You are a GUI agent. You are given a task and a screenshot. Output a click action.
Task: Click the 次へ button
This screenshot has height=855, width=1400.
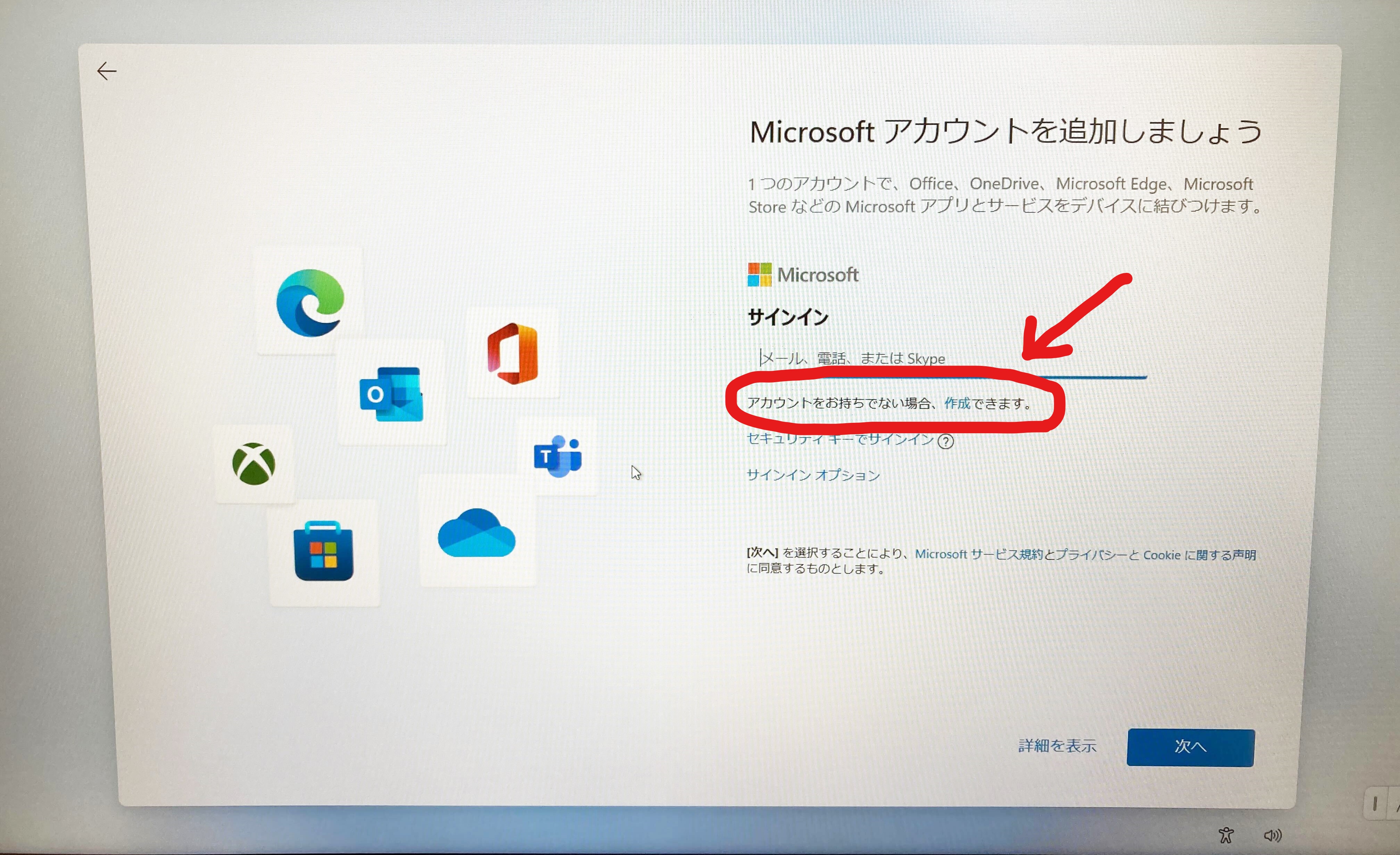[1190, 747]
